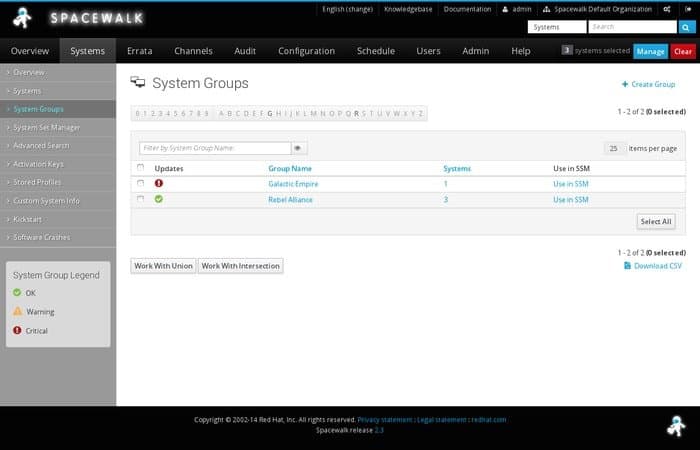Open the Configuration top menu
This screenshot has width=700, height=450.
306,51
